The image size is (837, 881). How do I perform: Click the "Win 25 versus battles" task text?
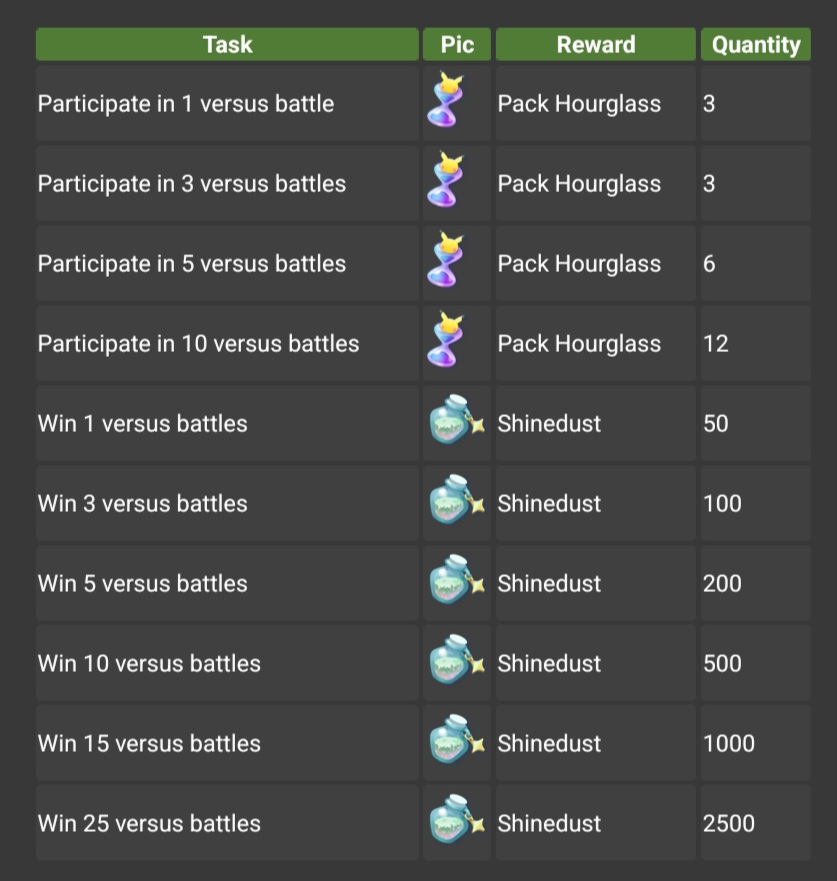[x=149, y=824]
